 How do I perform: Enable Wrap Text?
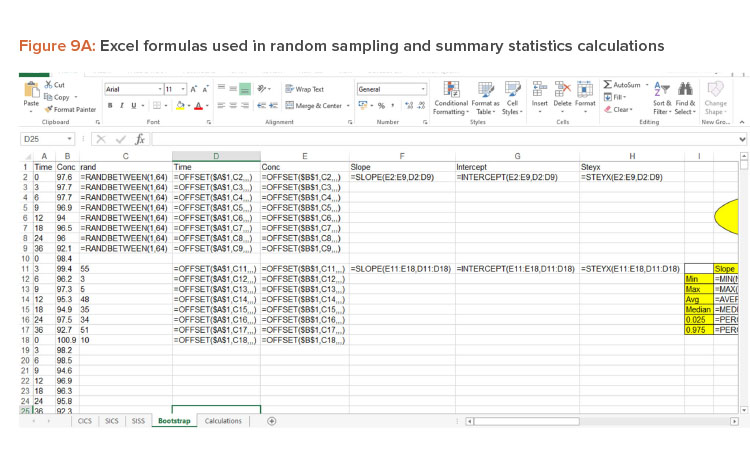coord(305,89)
